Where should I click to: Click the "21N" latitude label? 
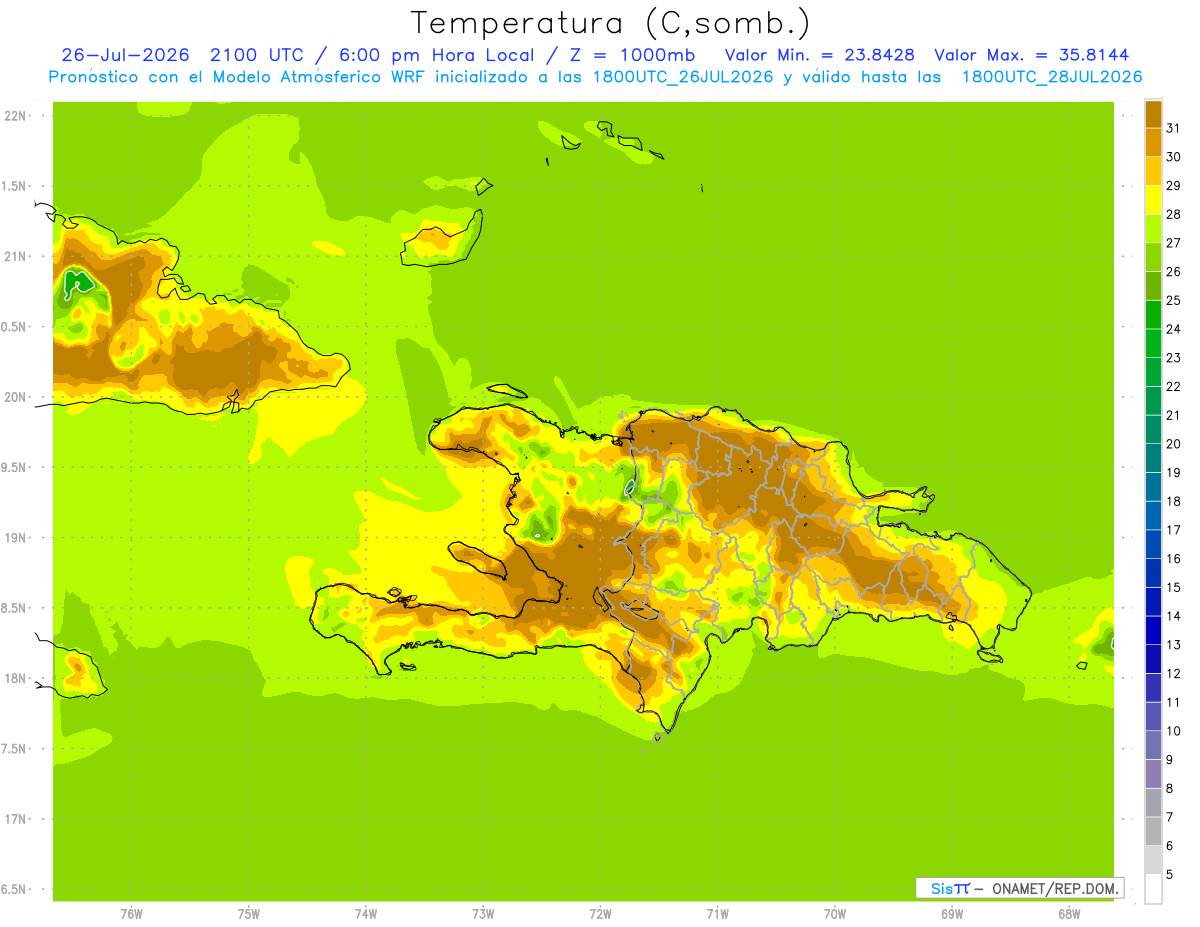[15, 257]
